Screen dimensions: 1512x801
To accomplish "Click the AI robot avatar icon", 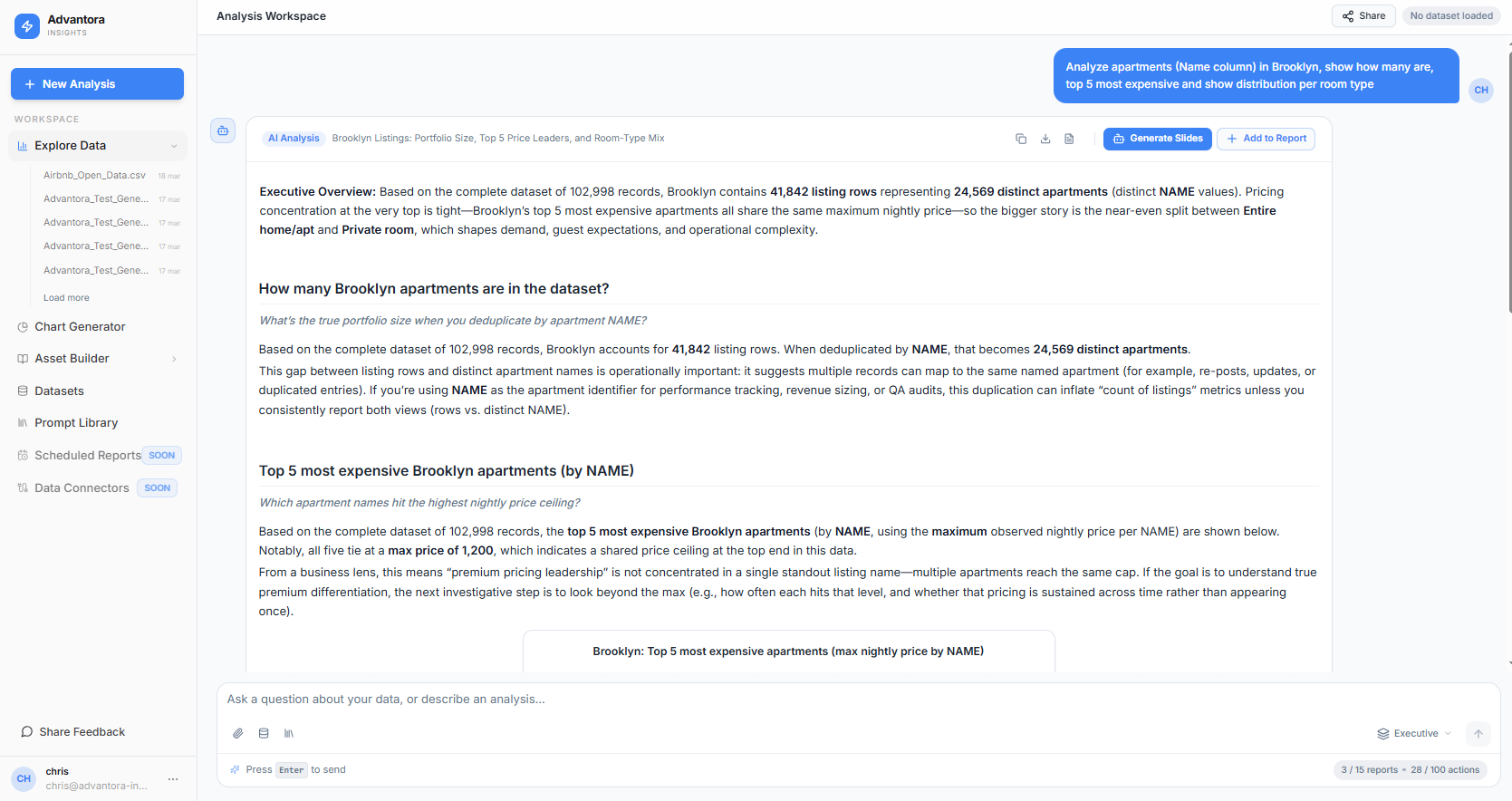I will (223, 130).
